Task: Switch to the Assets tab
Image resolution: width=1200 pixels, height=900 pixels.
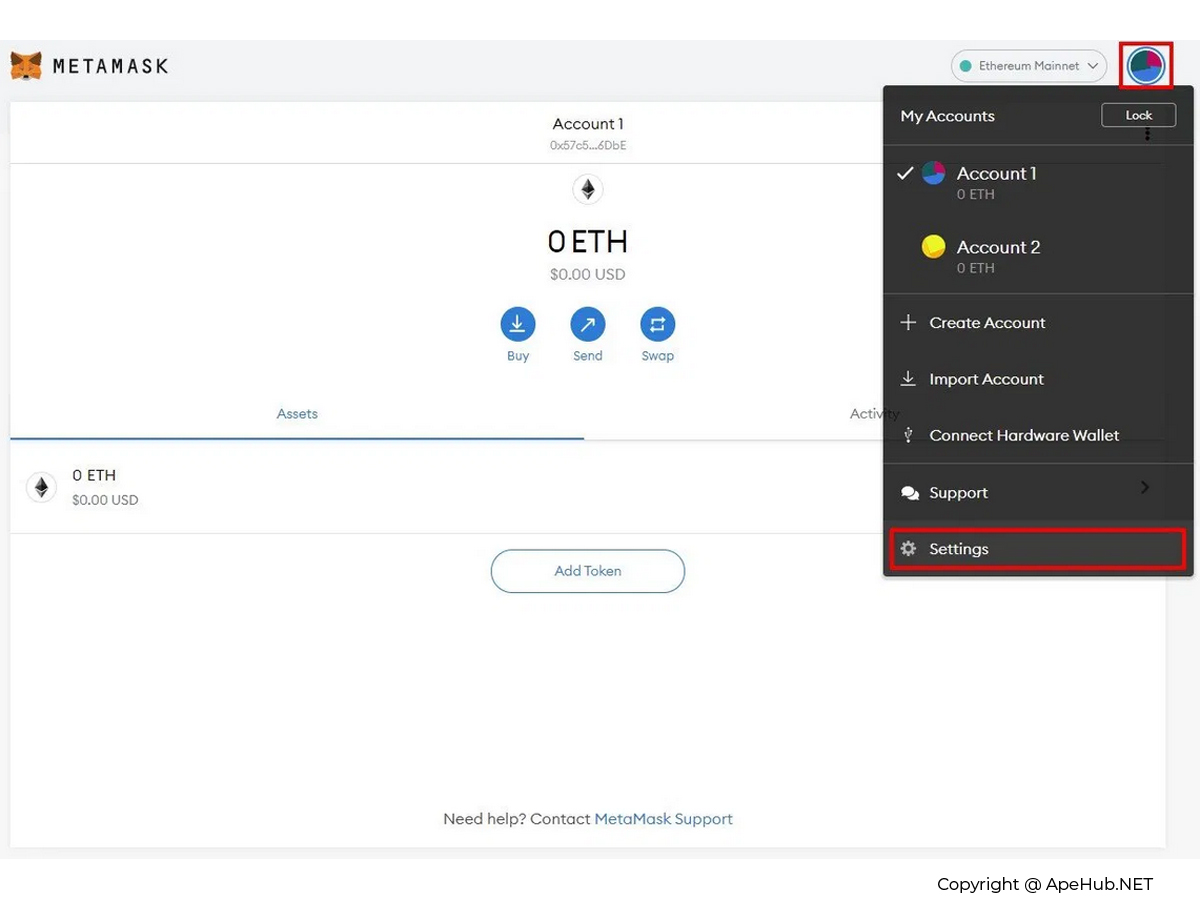Action: (x=297, y=414)
